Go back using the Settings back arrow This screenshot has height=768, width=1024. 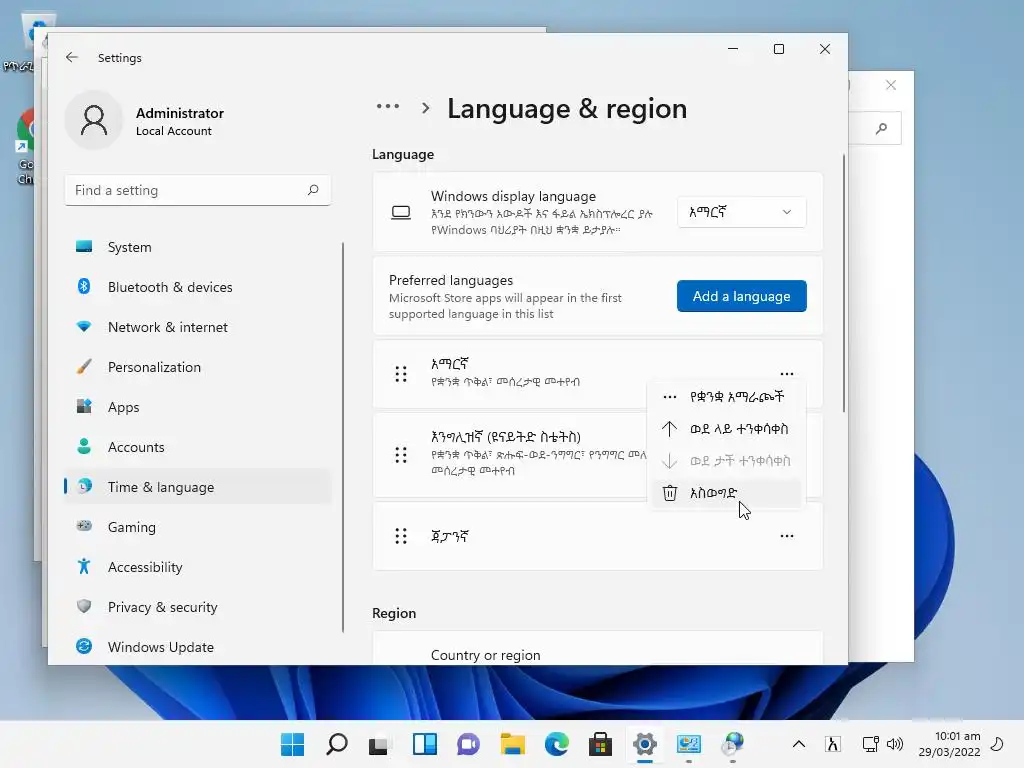[x=72, y=57]
